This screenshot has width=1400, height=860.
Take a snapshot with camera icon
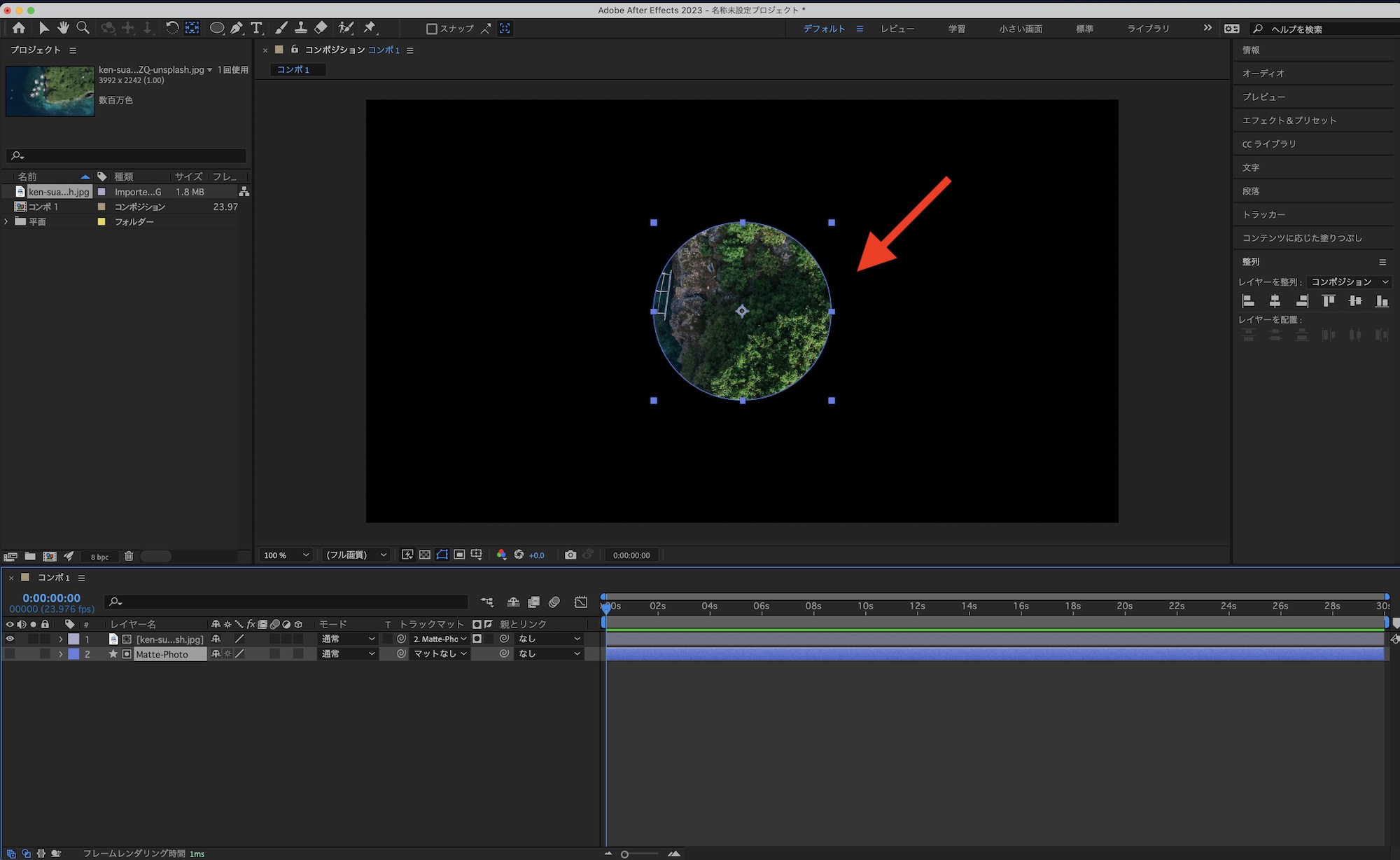[570, 555]
